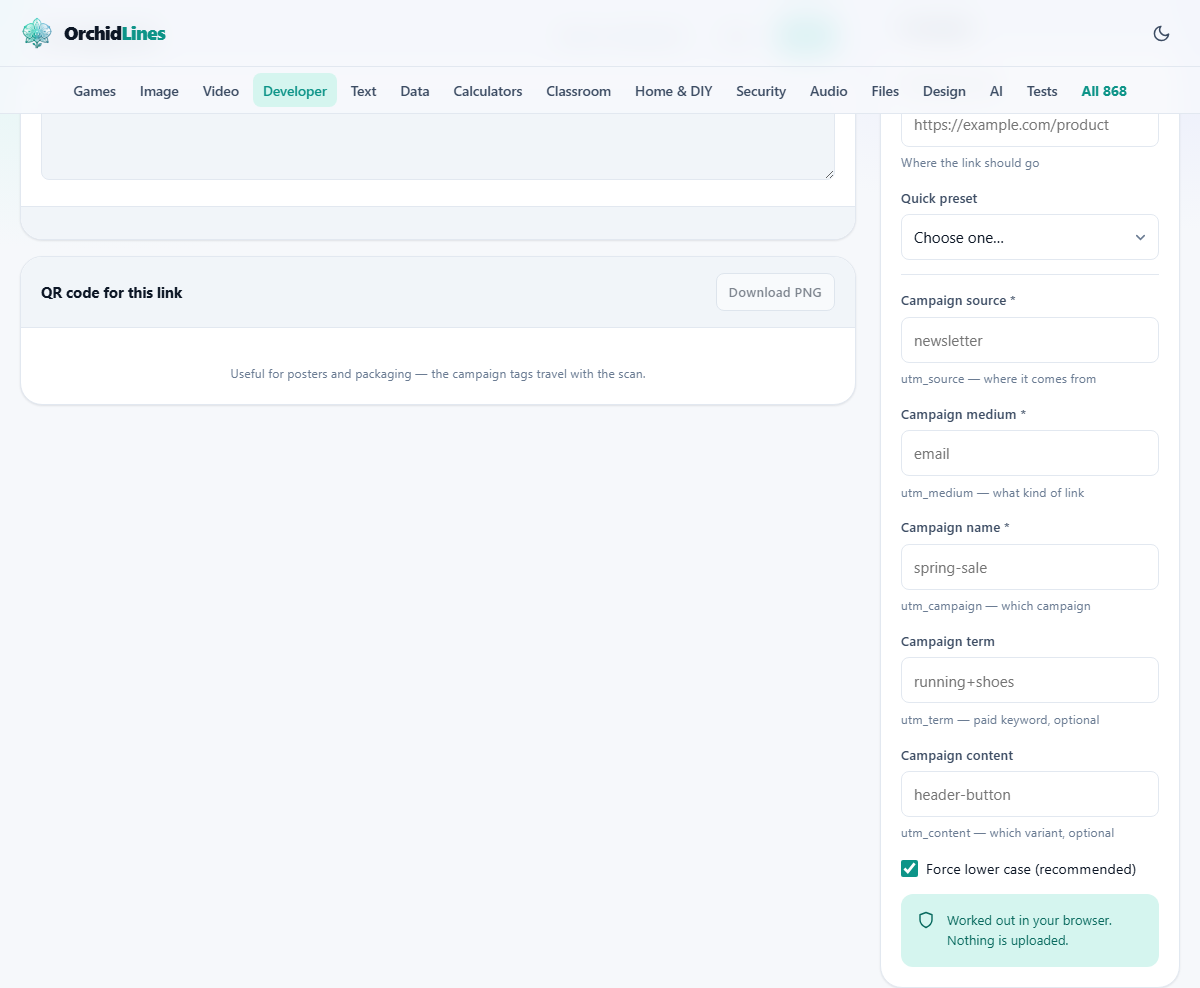1200x988 pixels.
Task: Click the 'QR code for this link' heading
Action: pos(112,293)
